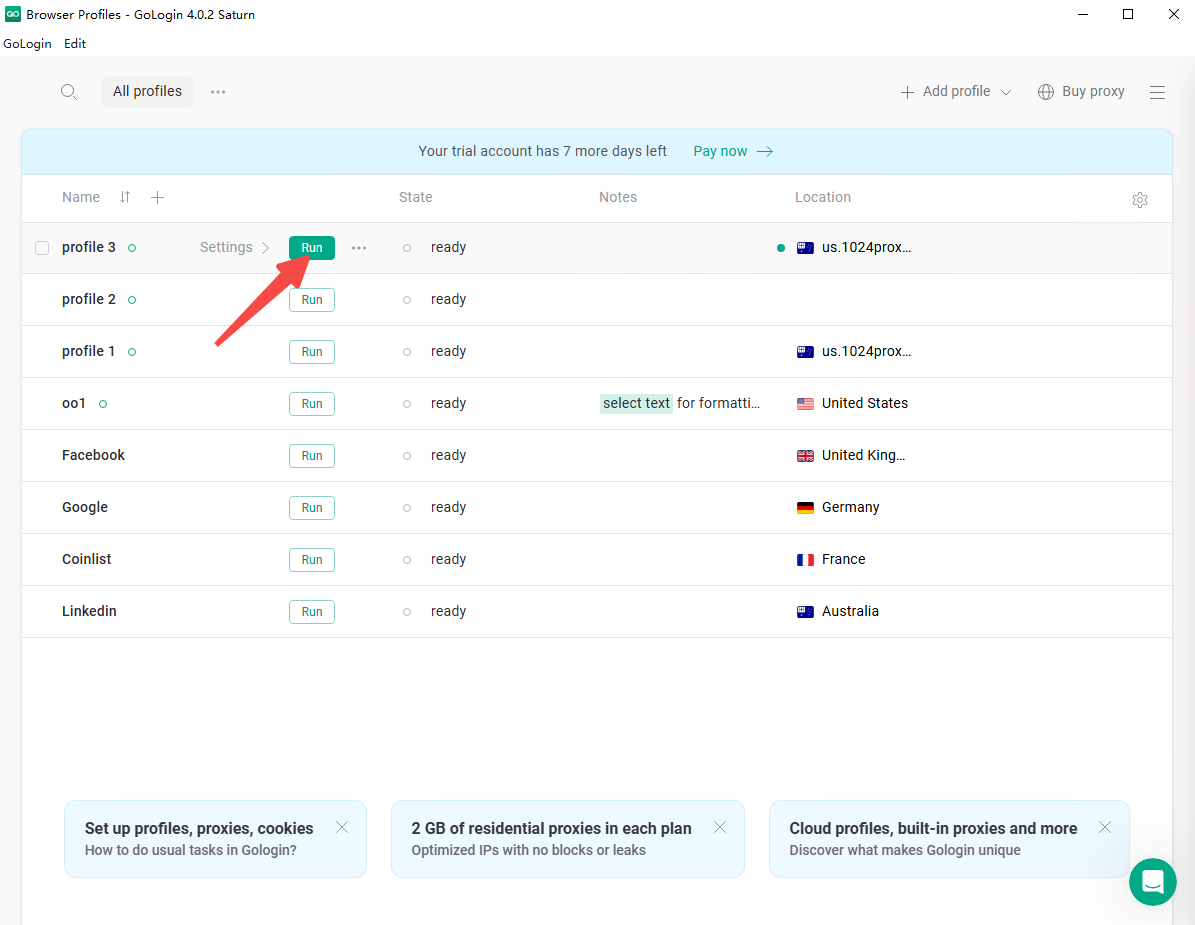Click the state radio circle of profile 2
The image size is (1195, 925).
[407, 300]
